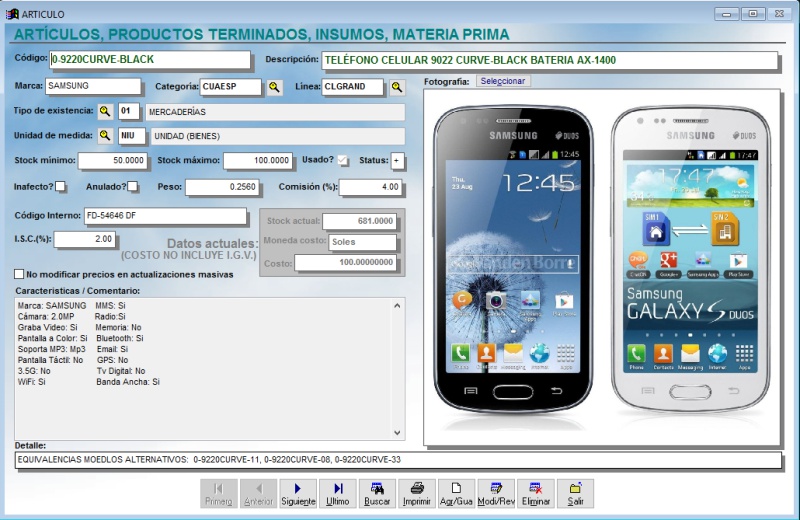The image size is (800, 520).
Task: Click the Marca field with SAMSUNG
Action: tap(93, 86)
